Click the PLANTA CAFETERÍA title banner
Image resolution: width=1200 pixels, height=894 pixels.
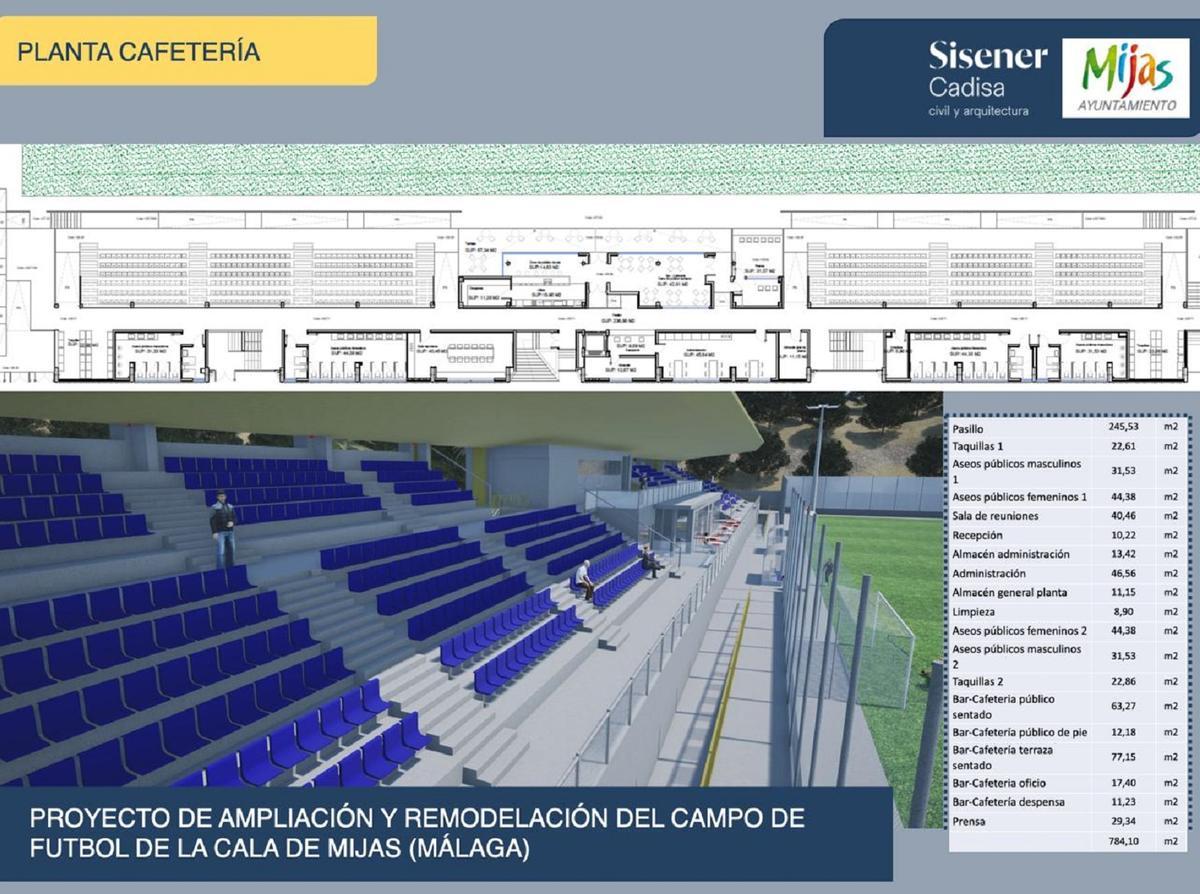(x=188, y=51)
